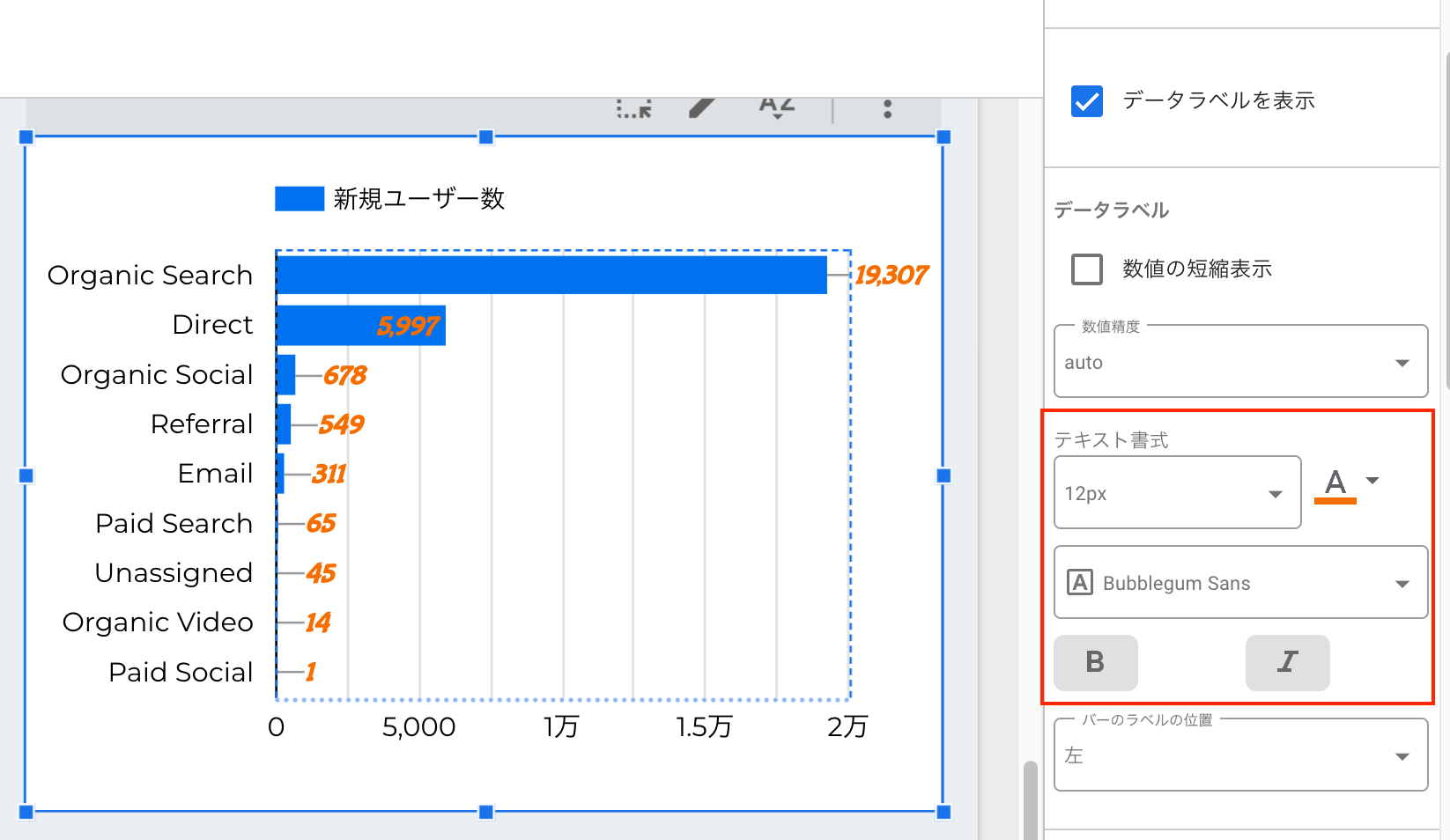Enable the 数値の短縮表示 checkbox
The height and width of the screenshot is (840, 1450).
coord(1087,269)
